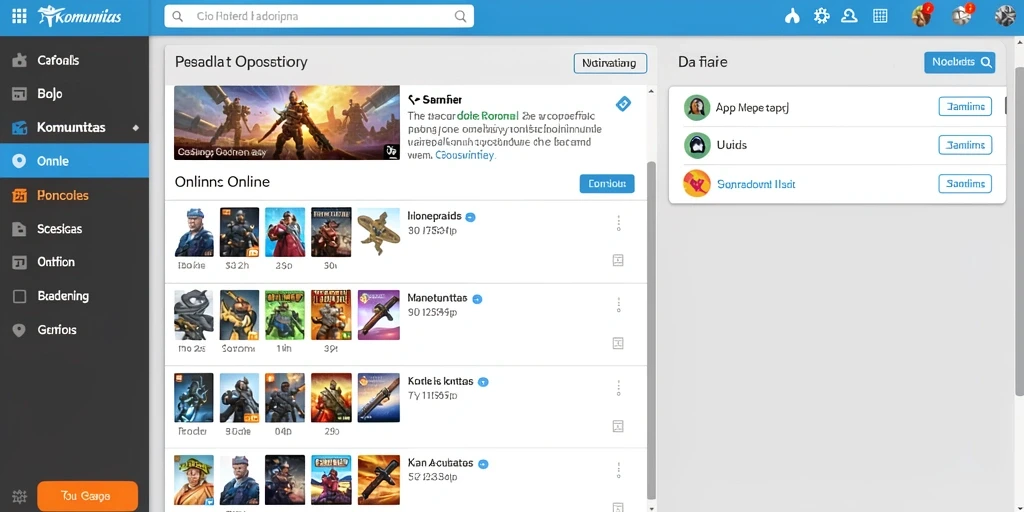Image resolution: width=1024 pixels, height=512 pixels.
Task: Open the Manetunttas row title
Action: click(437, 298)
